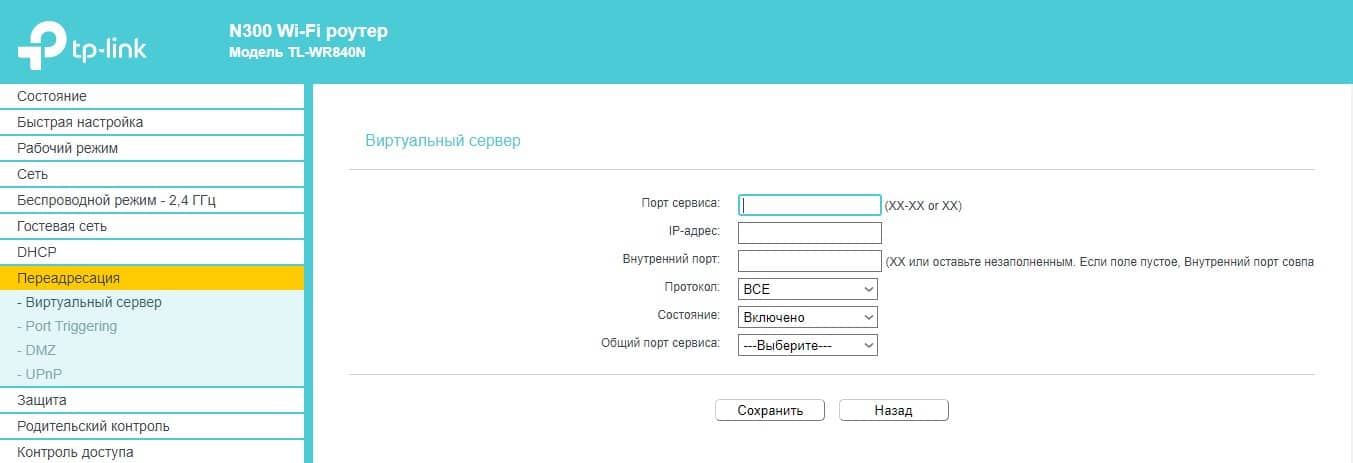Open Родительский контроль settings
The image size is (1353, 463).
tap(93, 426)
